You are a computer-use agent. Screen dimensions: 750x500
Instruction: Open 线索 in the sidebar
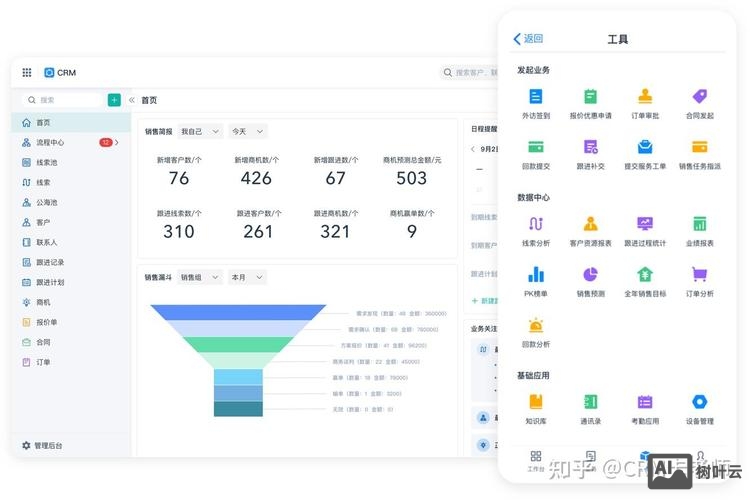[71, 182]
